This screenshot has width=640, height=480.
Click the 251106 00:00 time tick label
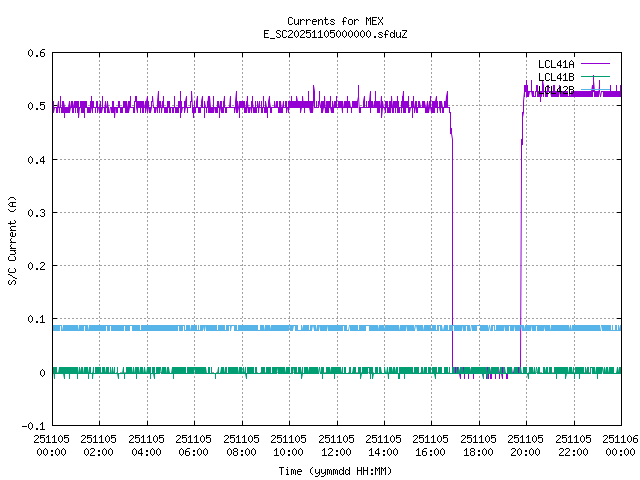[x=621, y=444]
